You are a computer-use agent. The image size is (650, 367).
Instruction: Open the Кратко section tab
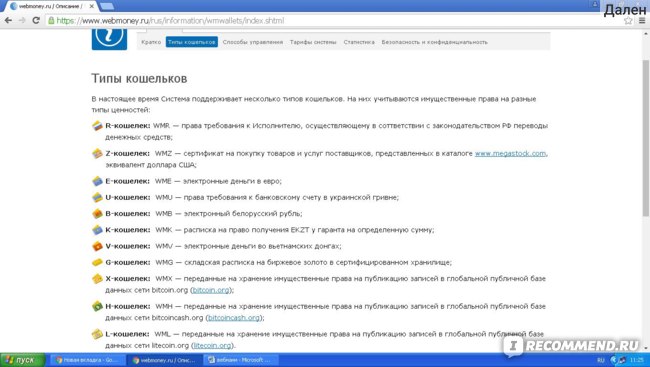151,42
